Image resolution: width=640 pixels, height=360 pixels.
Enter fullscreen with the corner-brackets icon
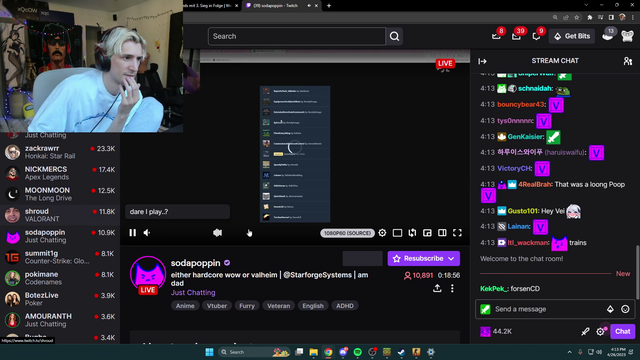457,233
